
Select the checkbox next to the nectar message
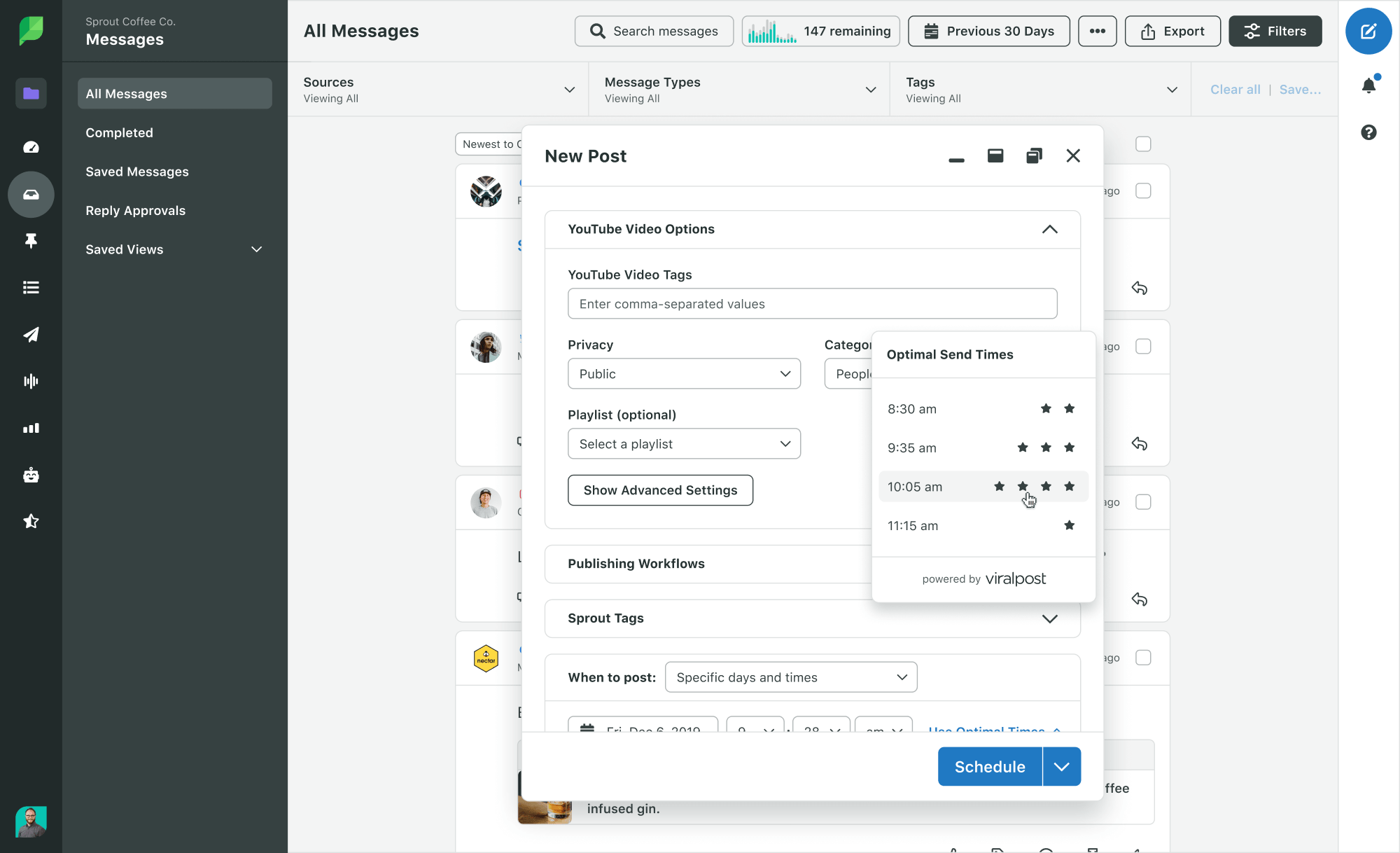[x=1144, y=658]
